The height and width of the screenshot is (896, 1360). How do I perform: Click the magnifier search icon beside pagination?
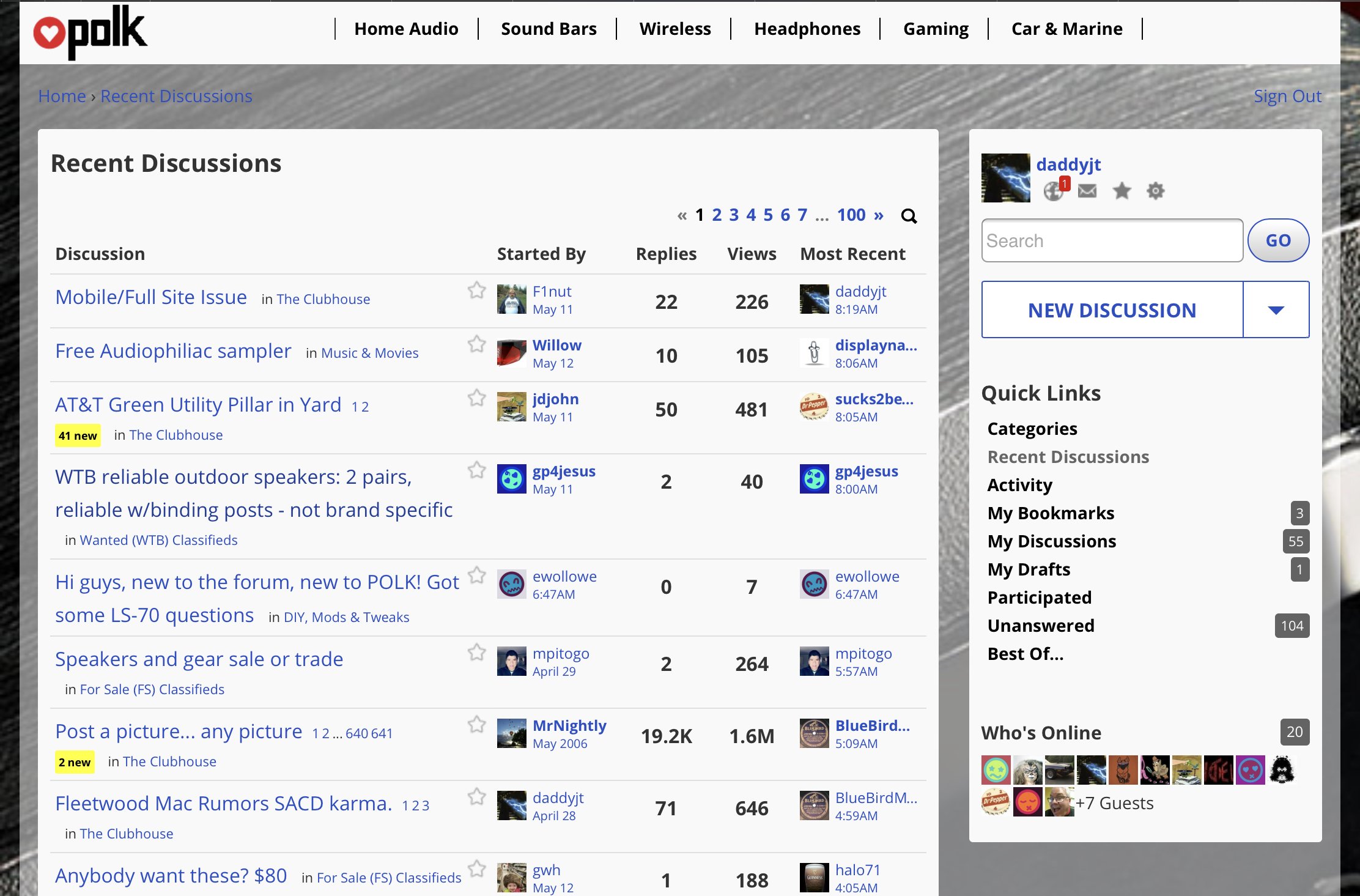pos(909,216)
